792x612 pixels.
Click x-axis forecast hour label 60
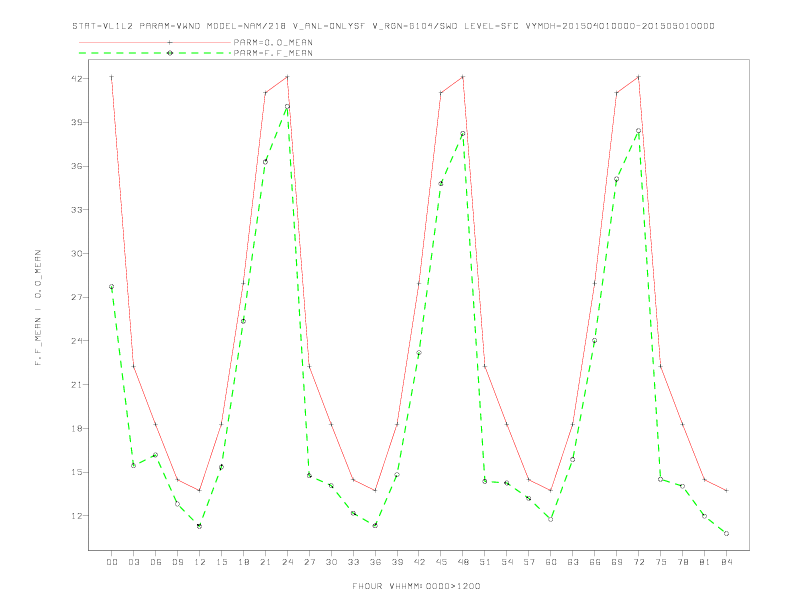pyautogui.click(x=551, y=562)
